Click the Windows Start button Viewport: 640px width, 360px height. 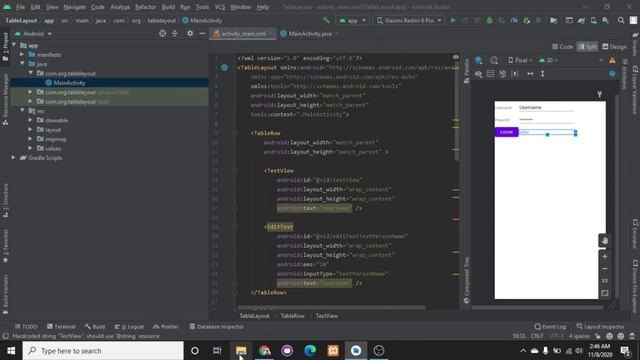(11, 351)
